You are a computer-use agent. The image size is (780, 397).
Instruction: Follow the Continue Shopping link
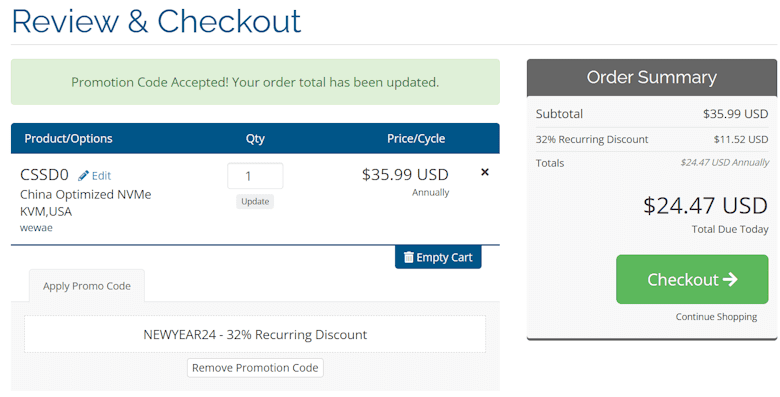[716, 317]
